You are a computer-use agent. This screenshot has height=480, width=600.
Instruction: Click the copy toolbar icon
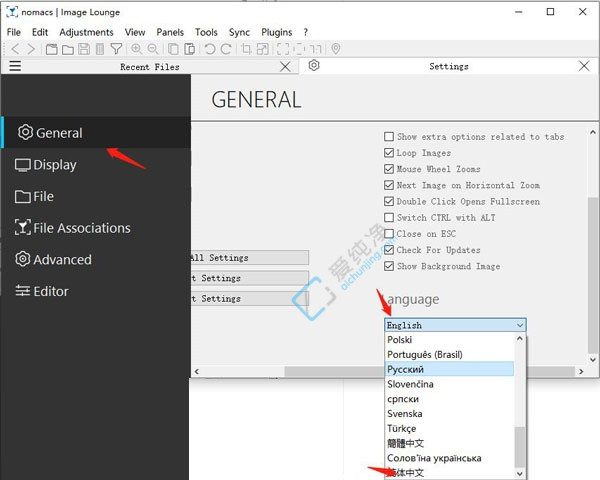(173, 49)
